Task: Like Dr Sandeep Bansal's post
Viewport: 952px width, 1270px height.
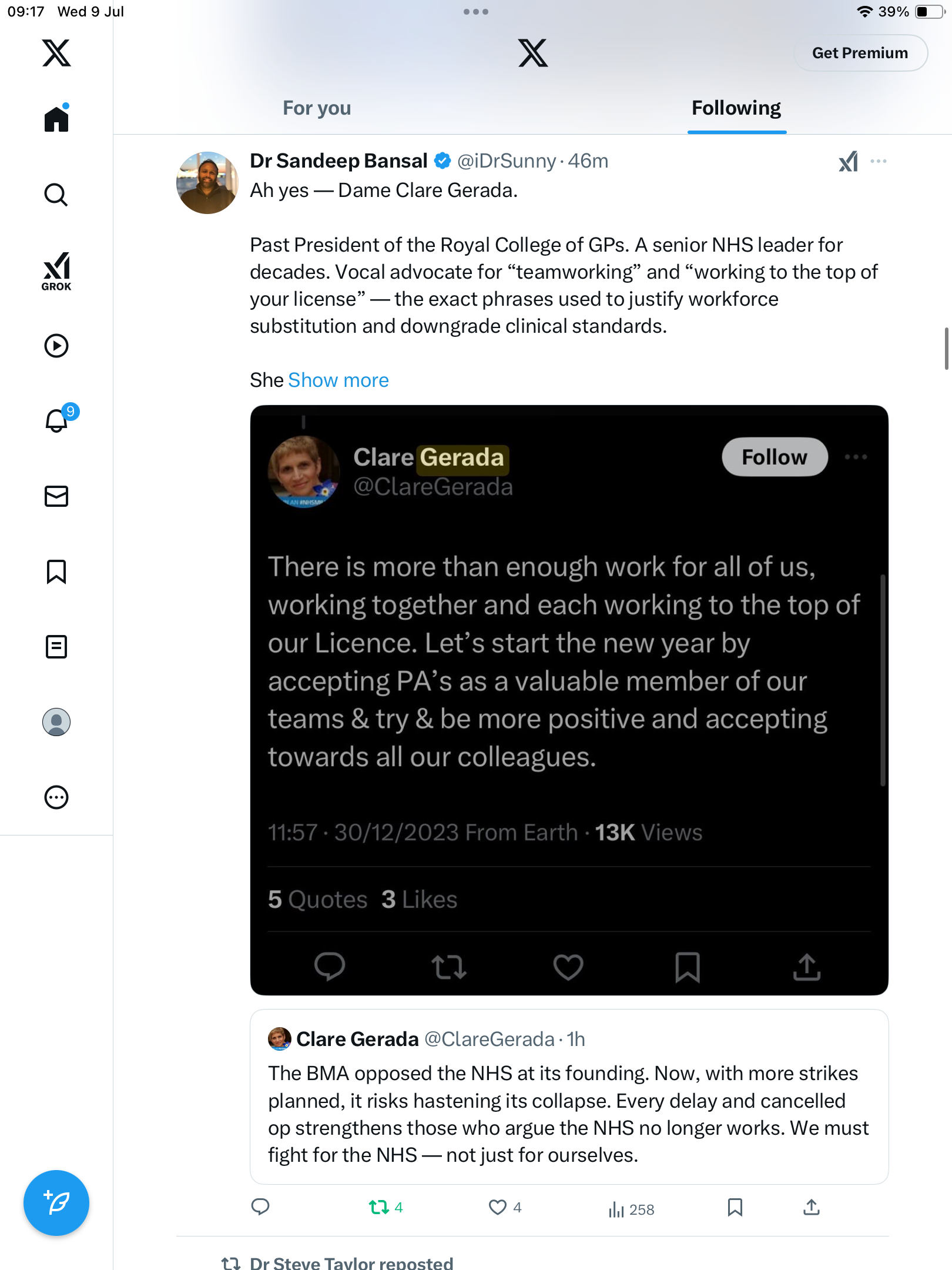Action: coord(505,1208)
